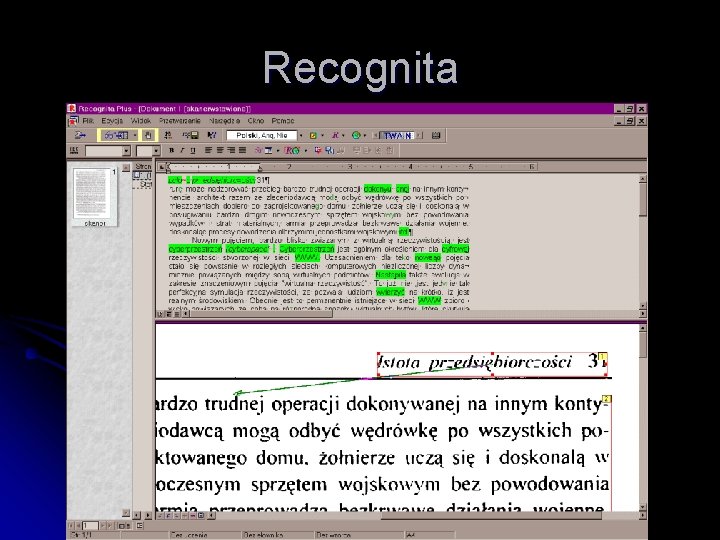Click the ruler/units icon on formatting bar

click(74, 150)
